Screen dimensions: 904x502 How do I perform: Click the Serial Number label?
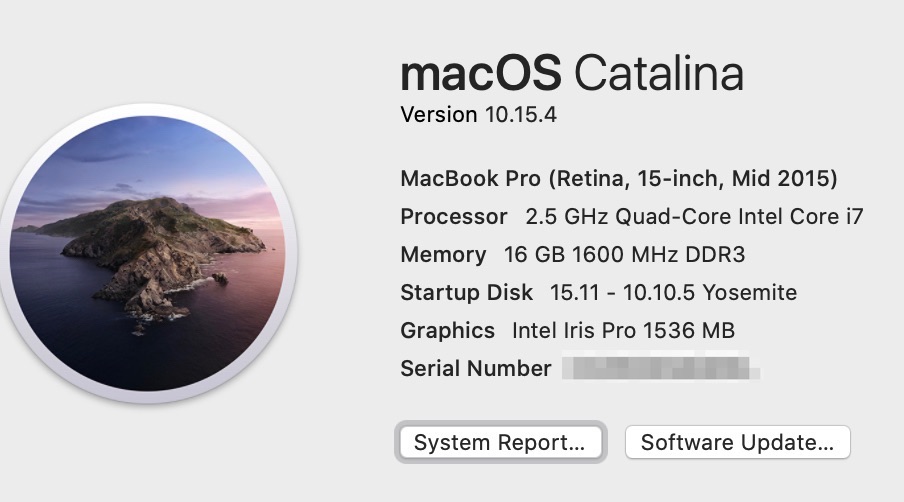point(475,369)
